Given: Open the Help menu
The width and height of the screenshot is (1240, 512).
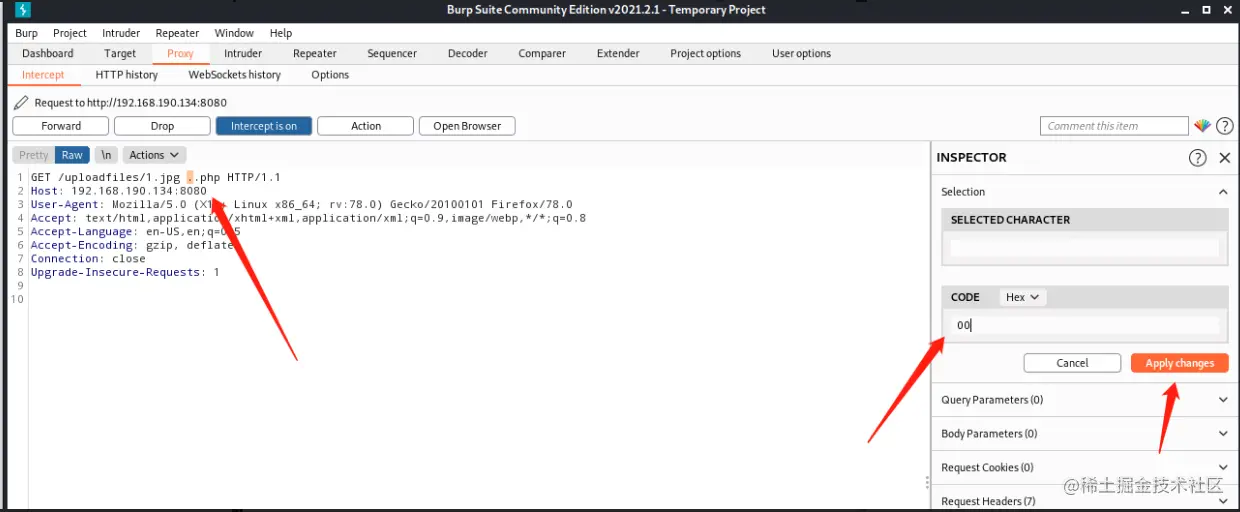Looking at the screenshot, I should (281, 33).
